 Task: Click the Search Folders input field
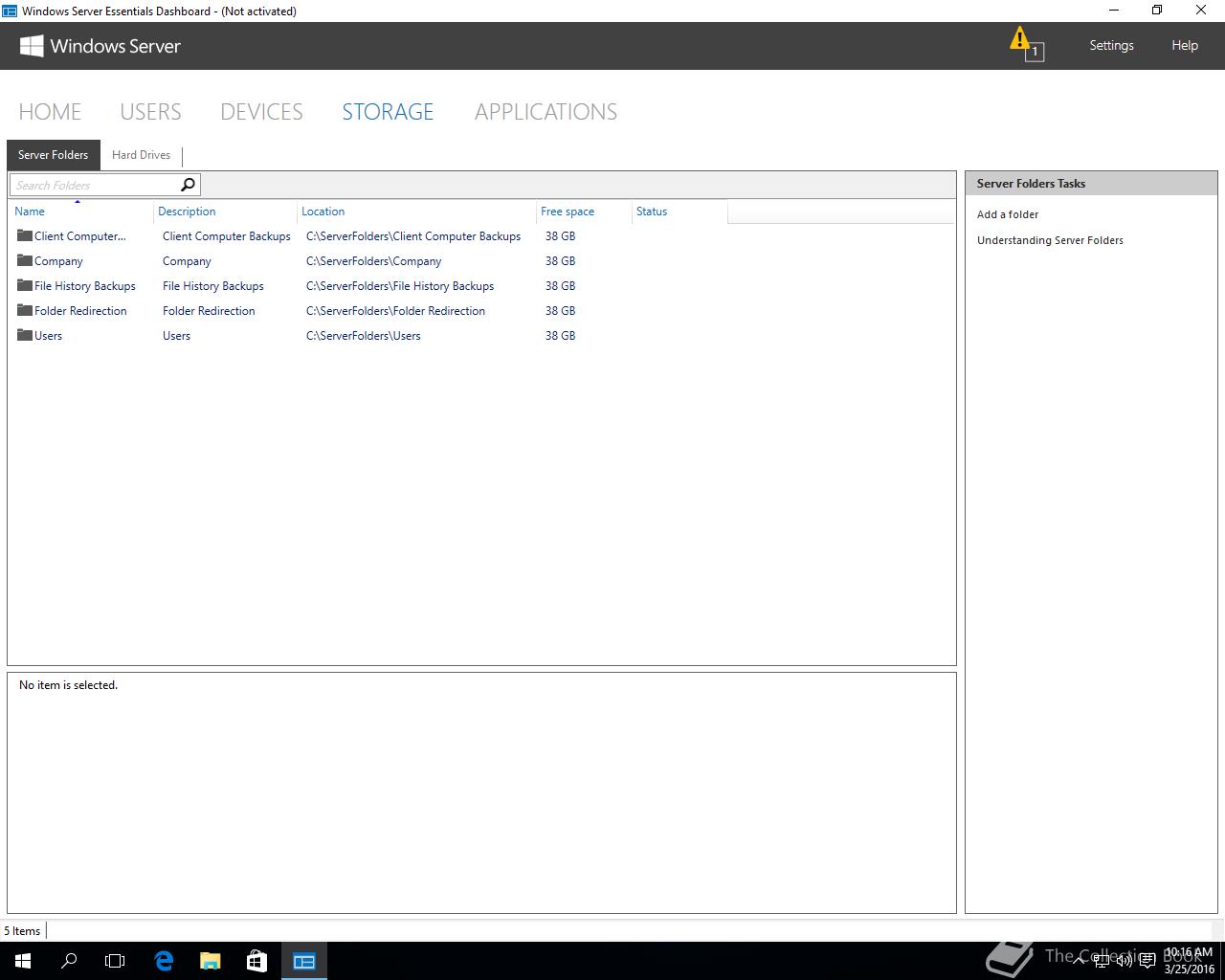click(x=94, y=185)
